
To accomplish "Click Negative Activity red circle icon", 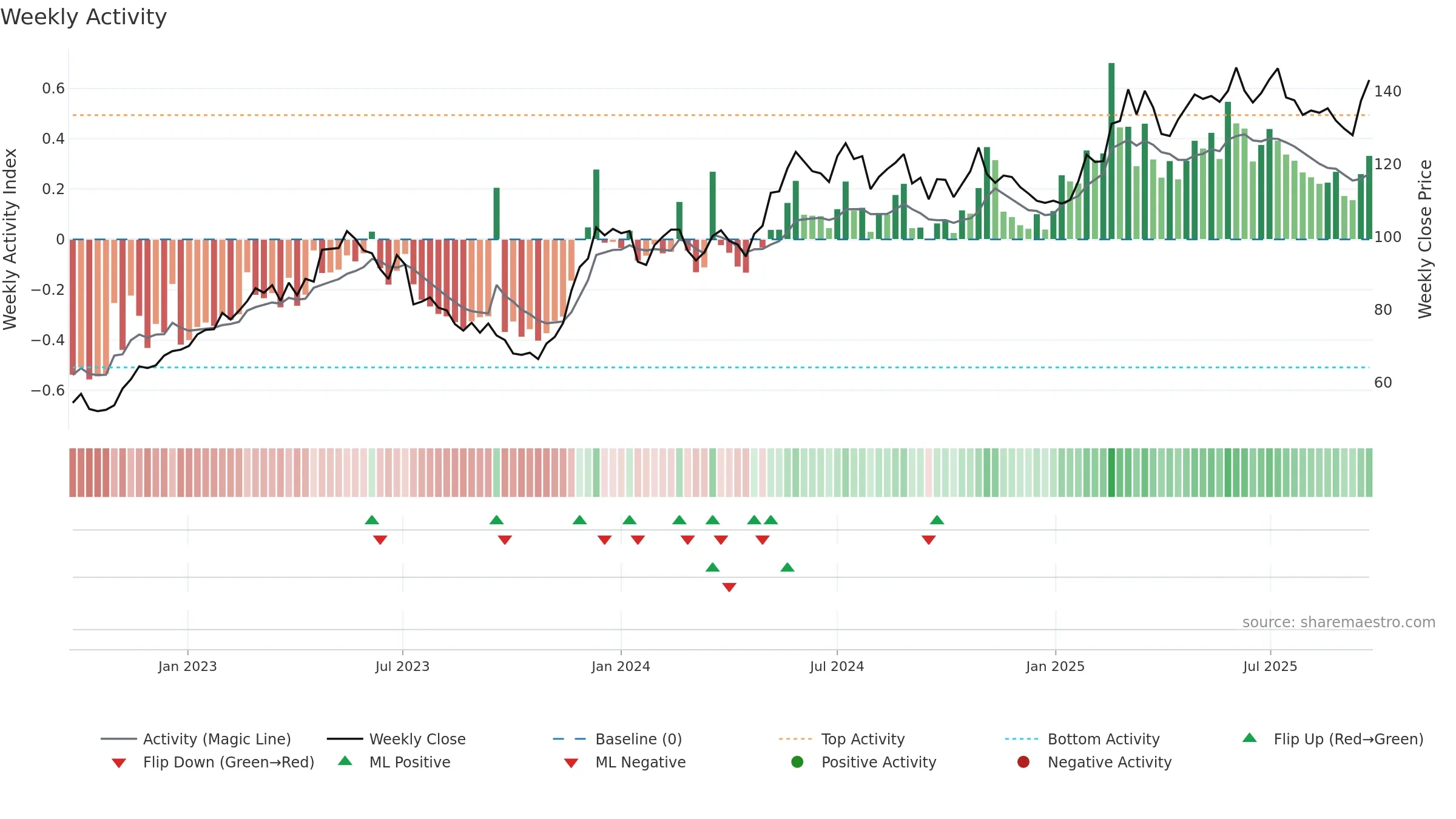I will tap(1023, 761).
